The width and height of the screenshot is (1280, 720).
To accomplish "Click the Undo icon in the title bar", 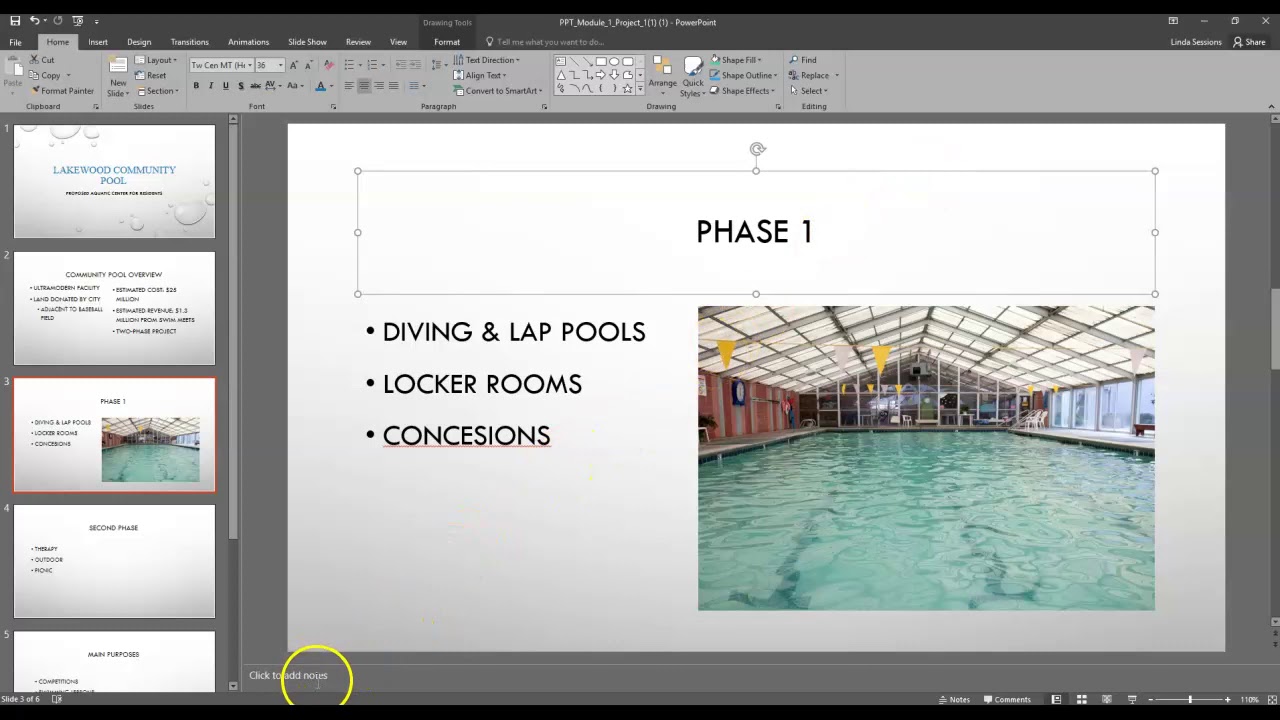I will [x=35, y=20].
